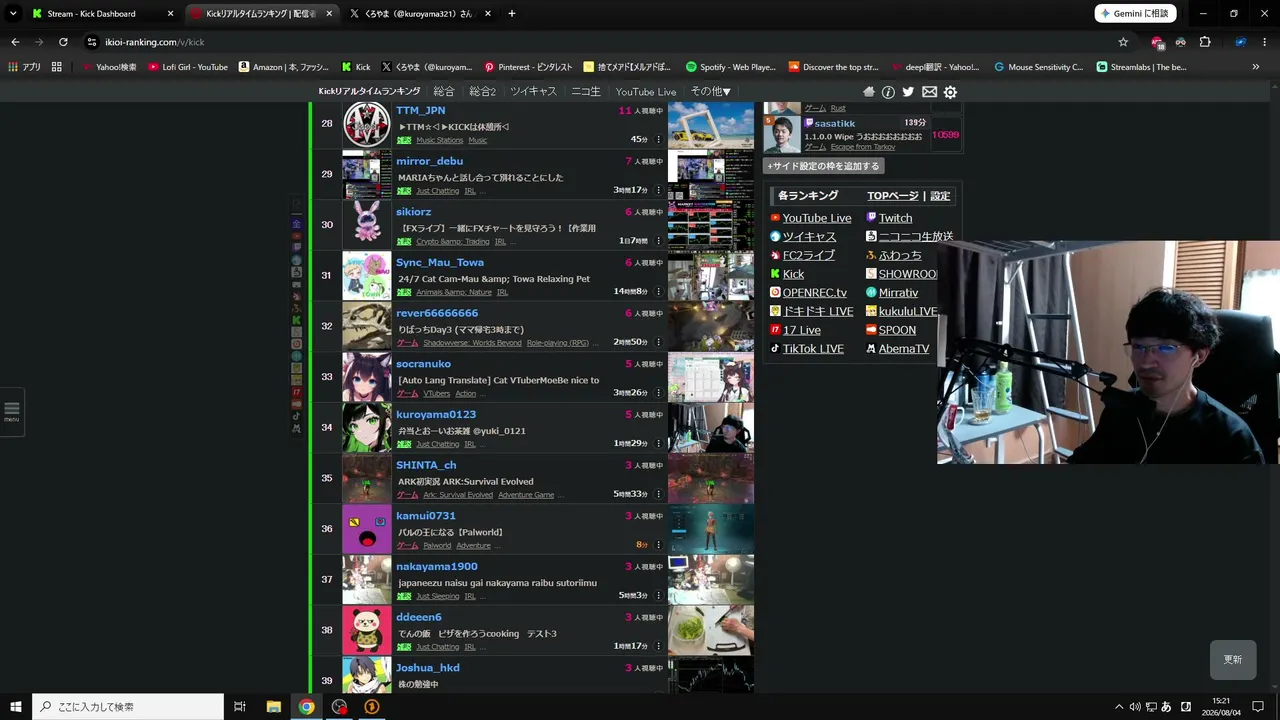The width and height of the screenshot is (1280, 720).
Task: Open Windows Start menu
Action: click(x=15, y=706)
